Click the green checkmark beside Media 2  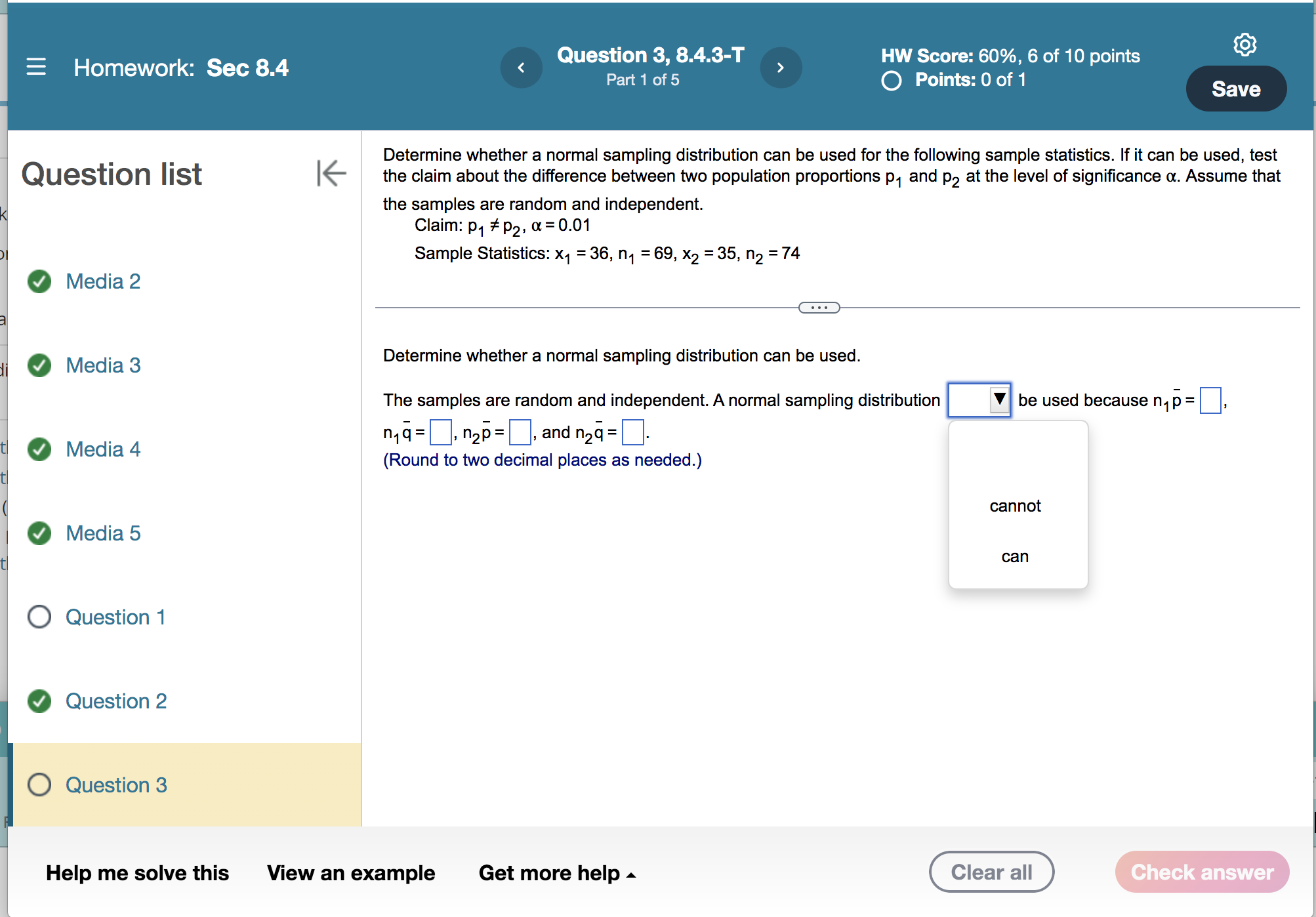39,281
